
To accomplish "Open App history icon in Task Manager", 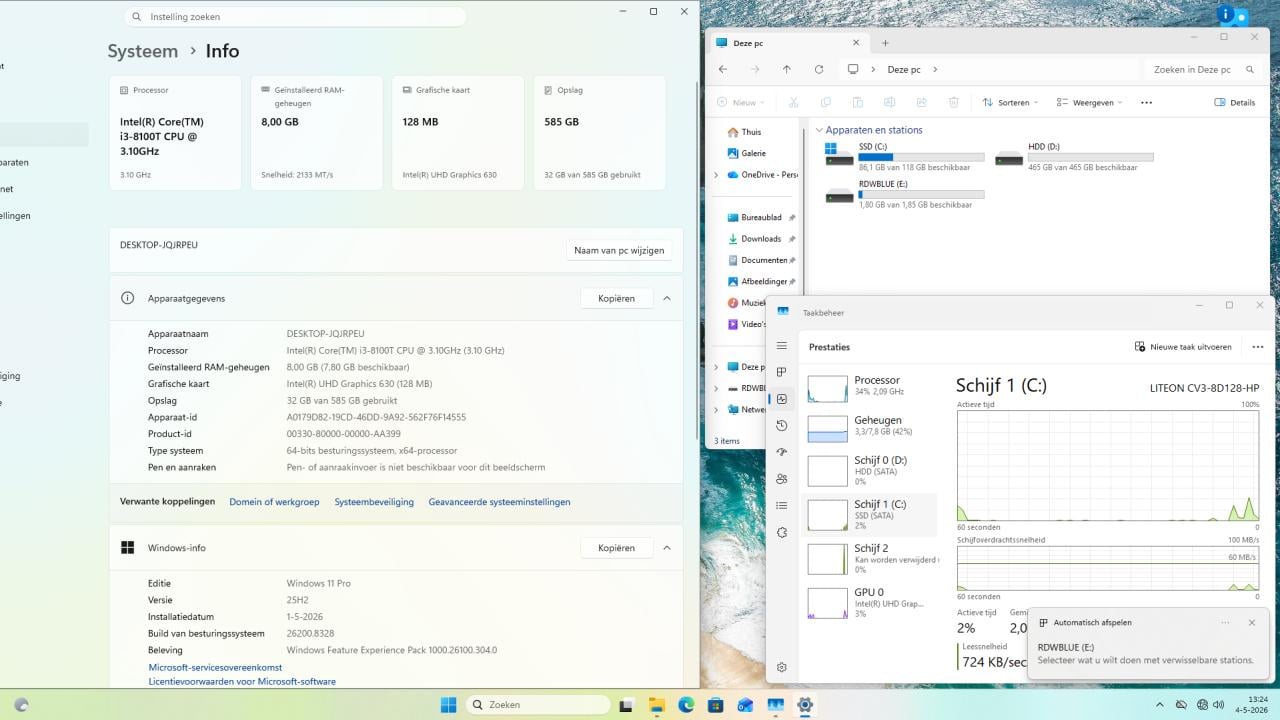I will (782, 426).
